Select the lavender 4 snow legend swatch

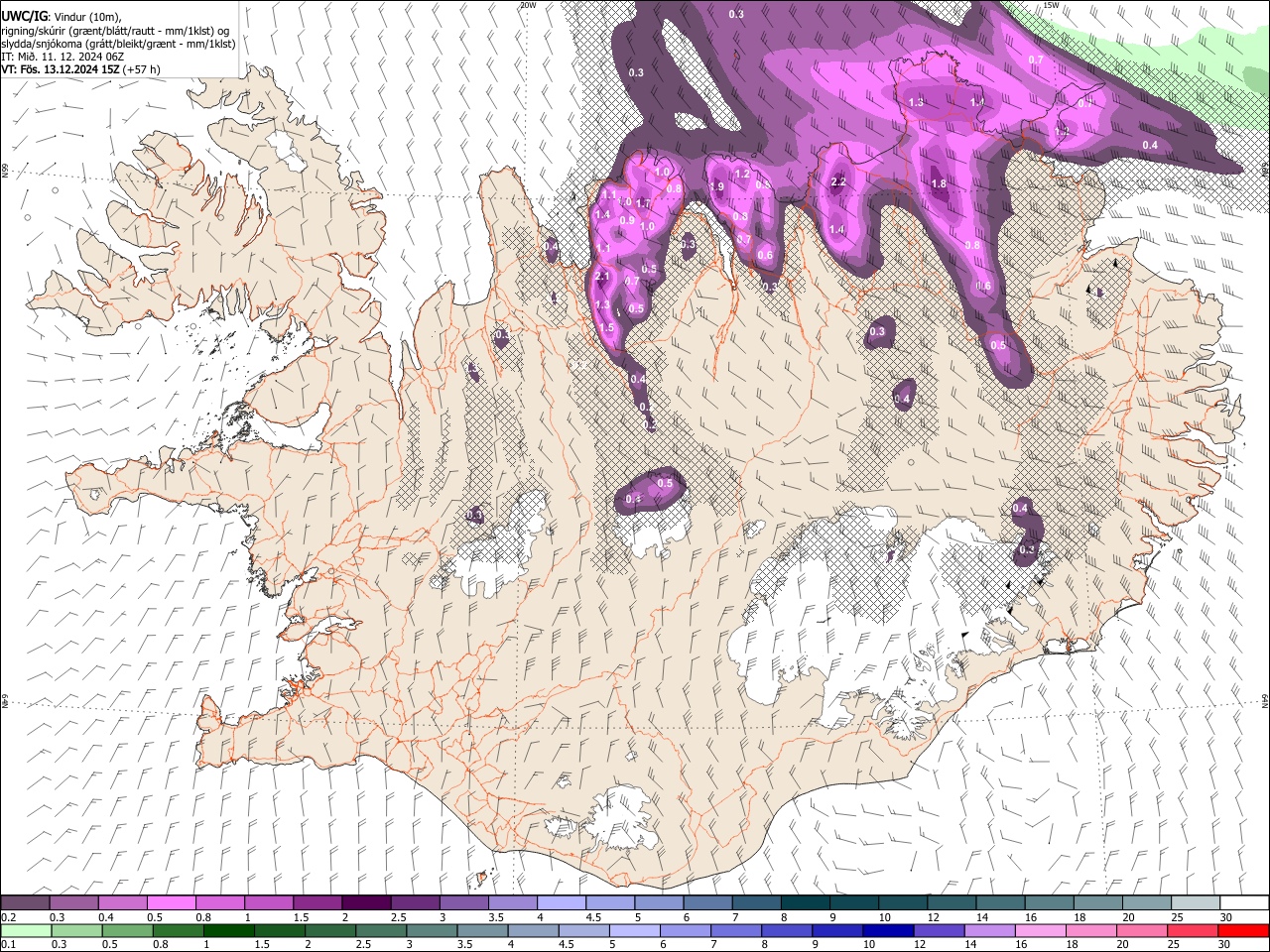tap(562, 902)
